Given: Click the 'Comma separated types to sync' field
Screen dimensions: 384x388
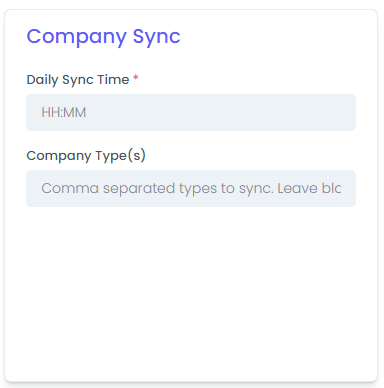Looking at the screenshot, I should pos(191,188).
